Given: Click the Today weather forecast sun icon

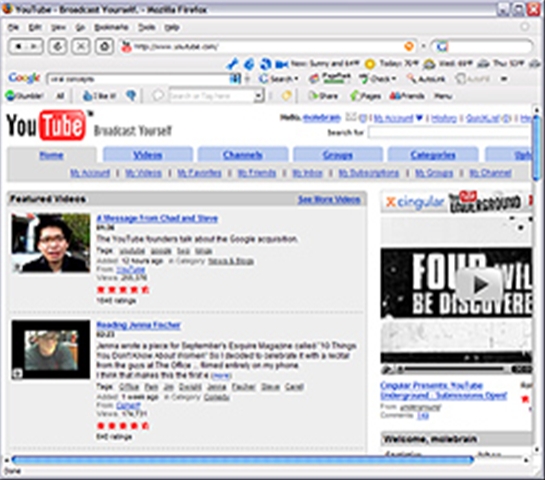Looking at the screenshot, I should tap(371, 64).
